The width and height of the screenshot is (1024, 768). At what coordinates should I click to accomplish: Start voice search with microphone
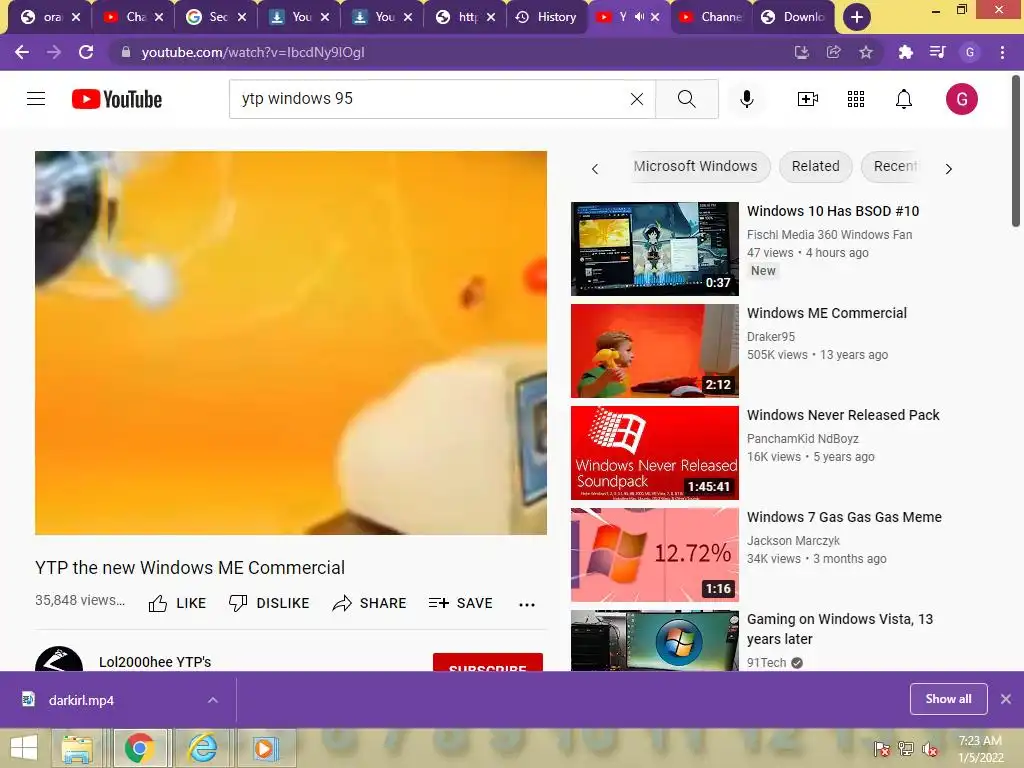click(x=746, y=99)
